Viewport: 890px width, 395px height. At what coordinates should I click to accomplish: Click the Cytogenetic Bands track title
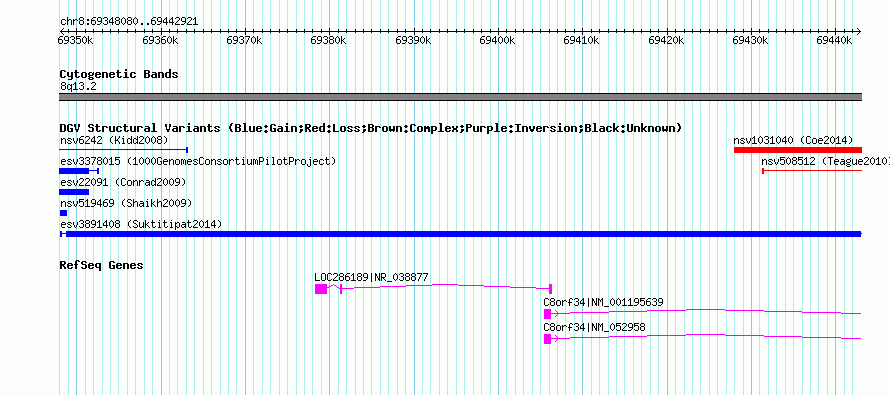119,74
